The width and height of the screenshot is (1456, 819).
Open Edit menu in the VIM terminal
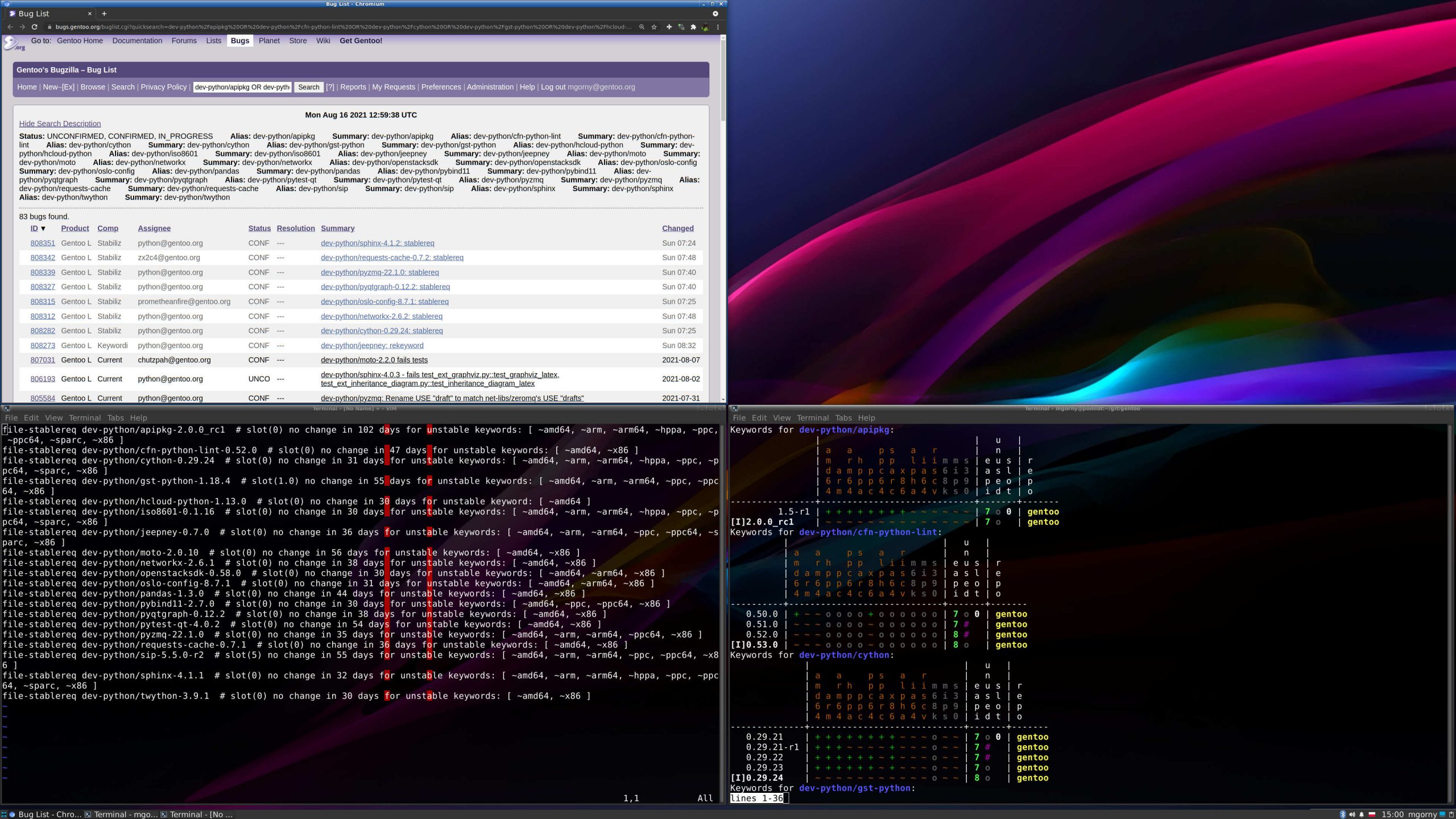pos(31,417)
